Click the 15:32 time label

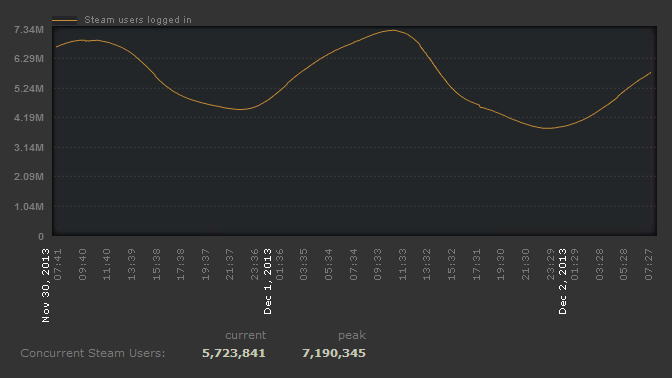pyautogui.click(x=452, y=264)
